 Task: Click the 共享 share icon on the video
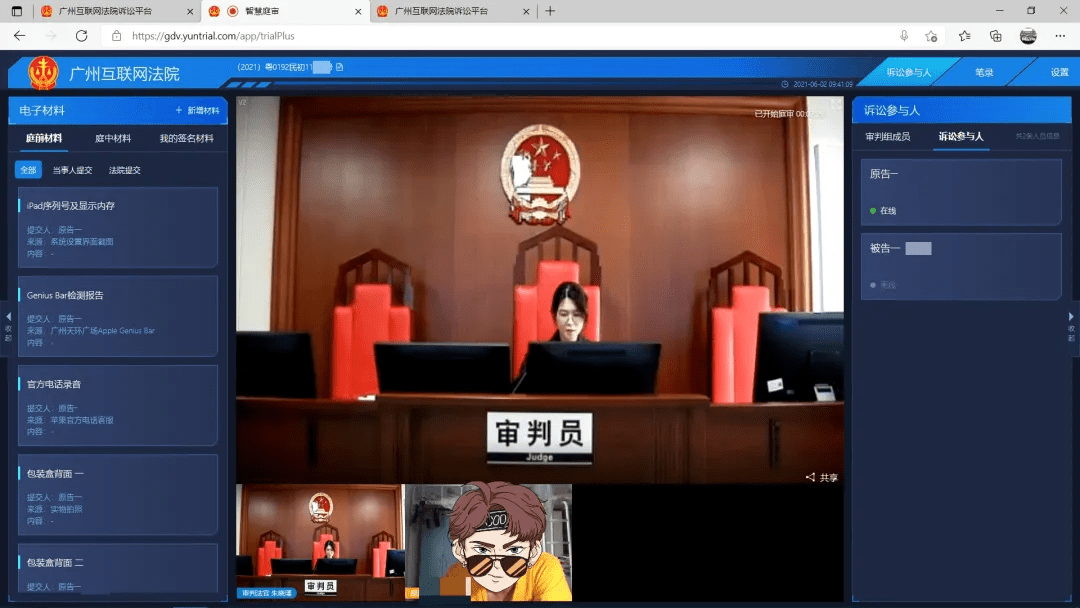(x=818, y=477)
